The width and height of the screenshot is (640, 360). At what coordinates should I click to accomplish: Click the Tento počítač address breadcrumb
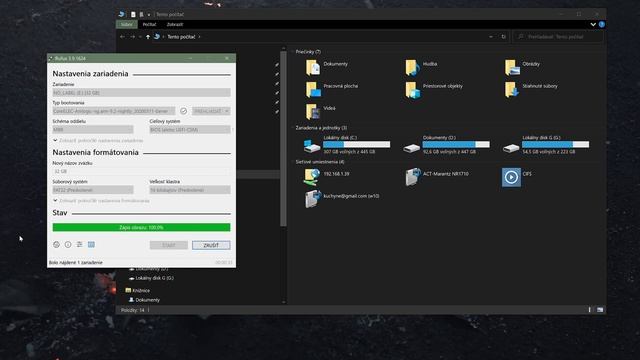coord(181,37)
